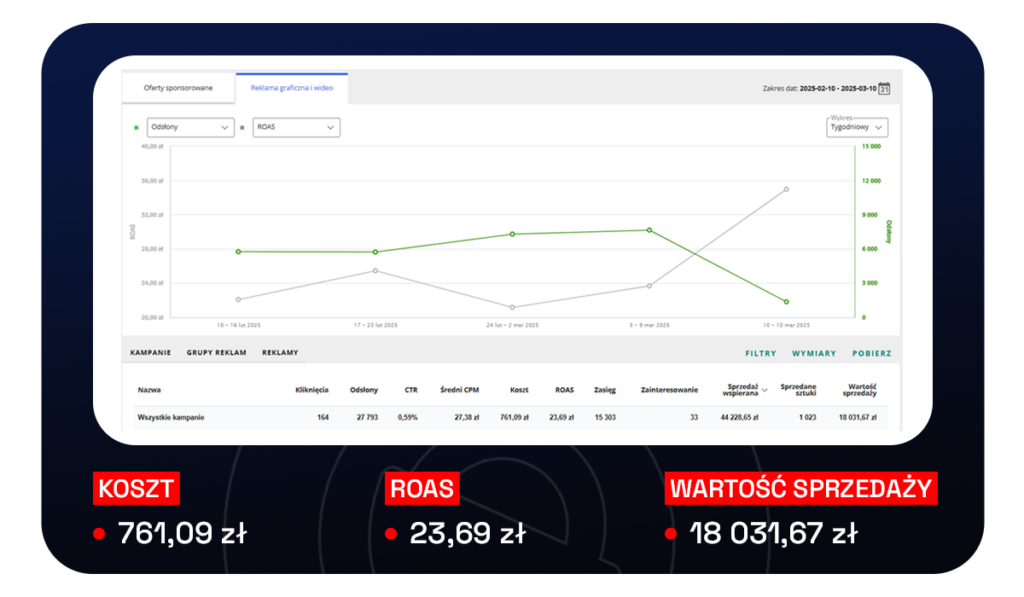Expand the Tygodniowy chart interval dropdown
Viewport: 1024px width, 597px height.
click(x=857, y=128)
